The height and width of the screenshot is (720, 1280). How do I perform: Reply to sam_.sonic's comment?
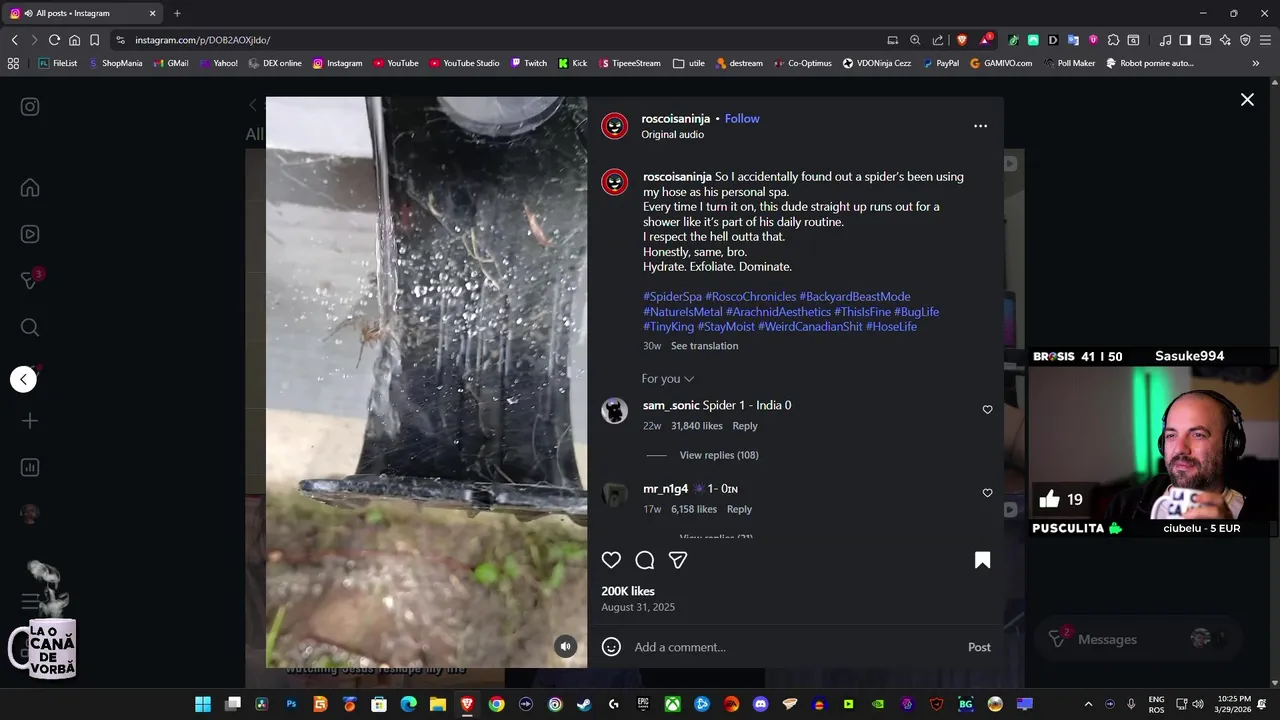point(745,426)
